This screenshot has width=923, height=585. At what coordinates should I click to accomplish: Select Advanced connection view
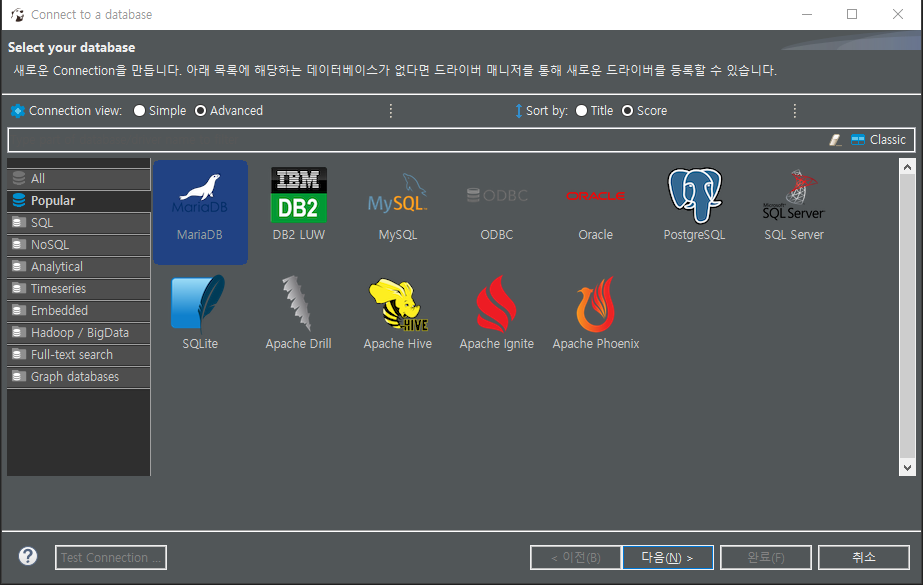click(229, 111)
